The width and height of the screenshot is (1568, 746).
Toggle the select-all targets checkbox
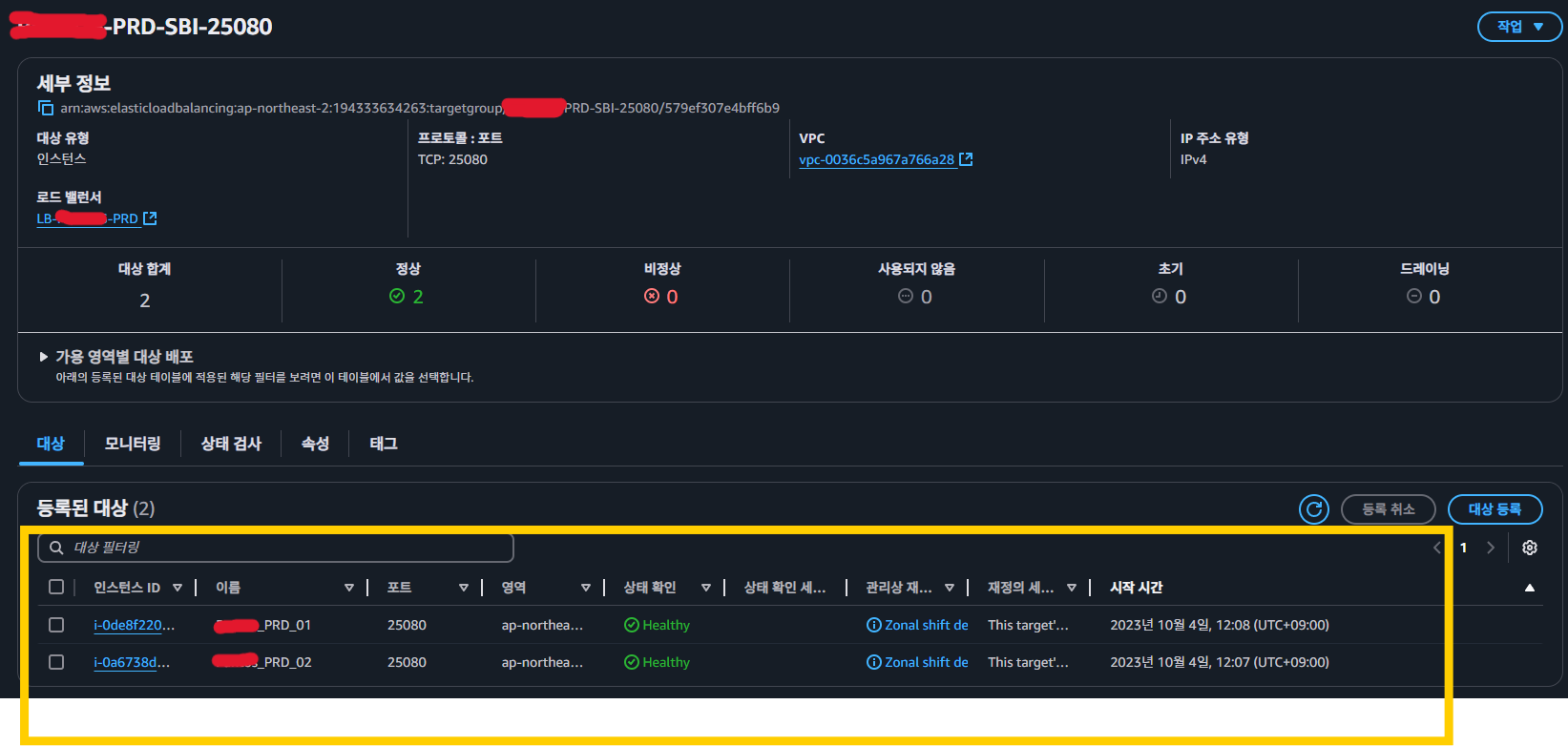coord(56,587)
